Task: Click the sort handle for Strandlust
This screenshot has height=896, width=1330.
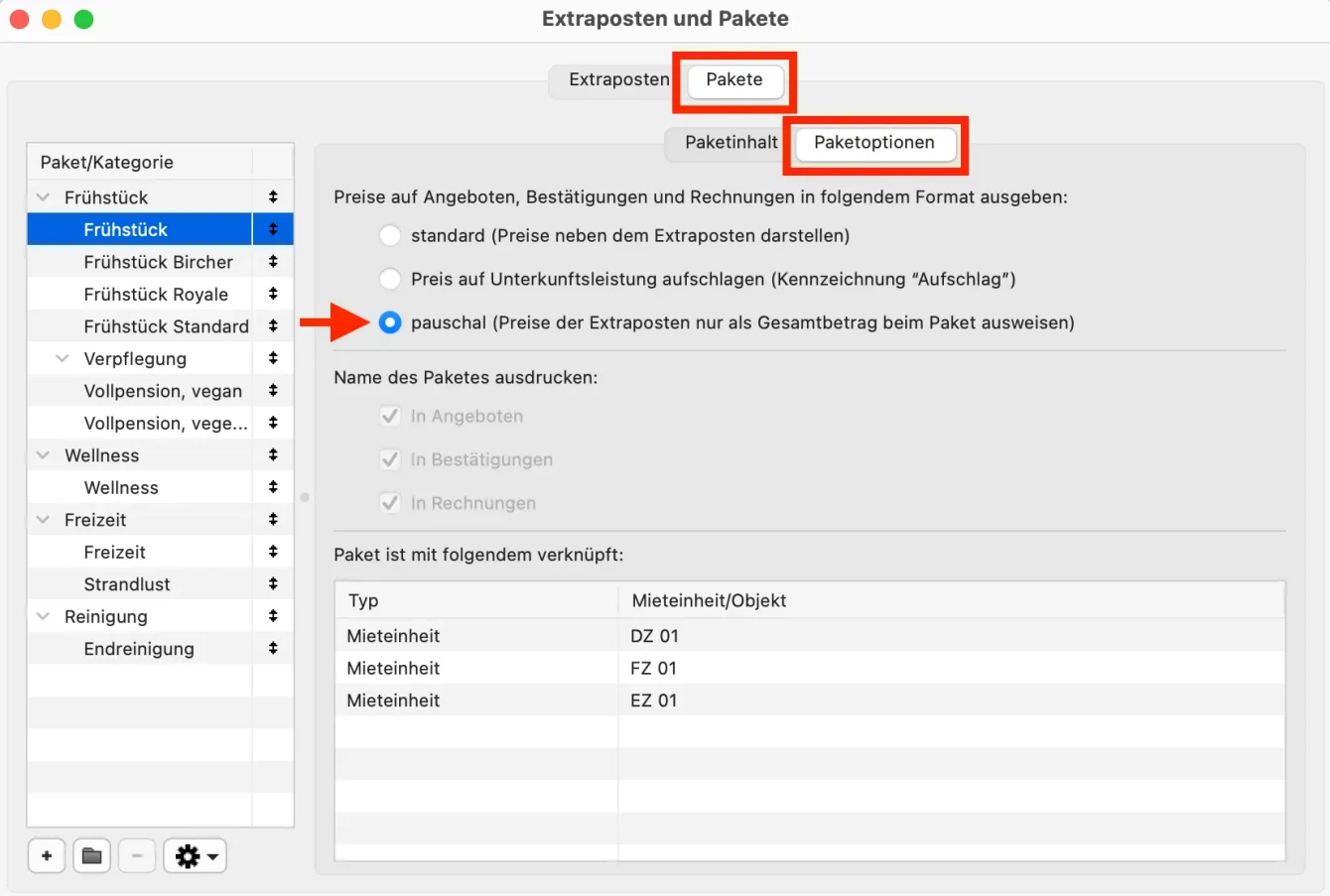Action: click(273, 584)
